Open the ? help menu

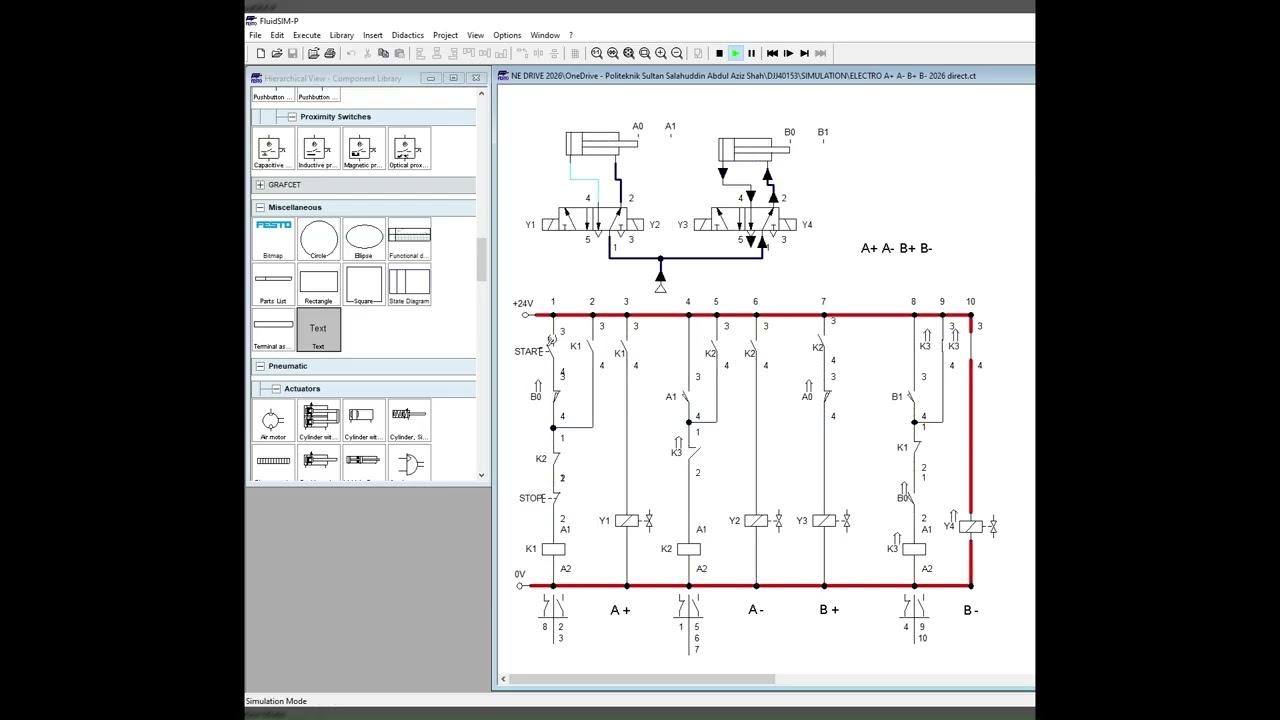pos(571,35)
